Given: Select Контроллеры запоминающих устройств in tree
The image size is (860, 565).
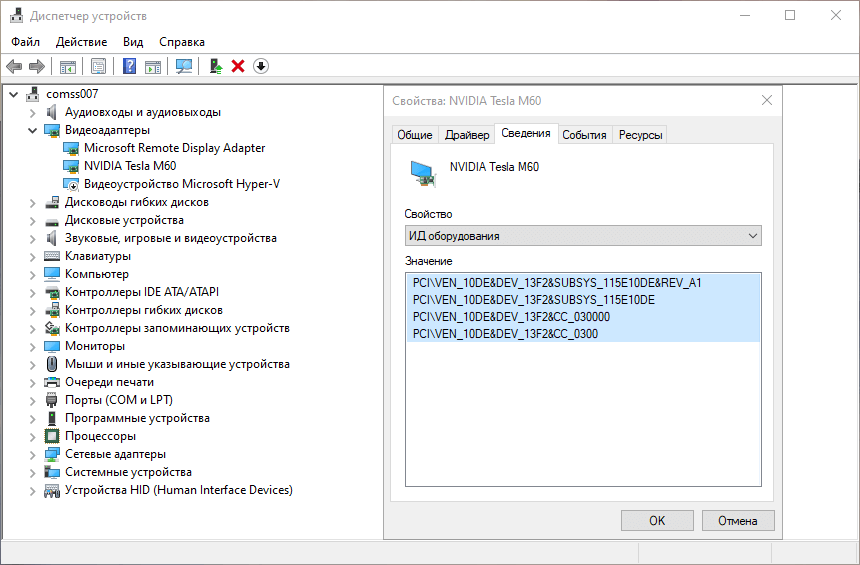Looking at the screenshot, I should (x=177, y=328).
